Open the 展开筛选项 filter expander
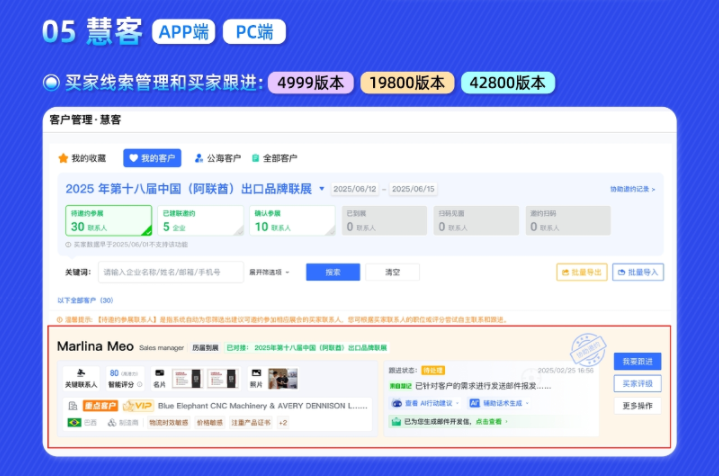This screenshot has width=719, height=476. pyautogui.click(x=268, y=272)
